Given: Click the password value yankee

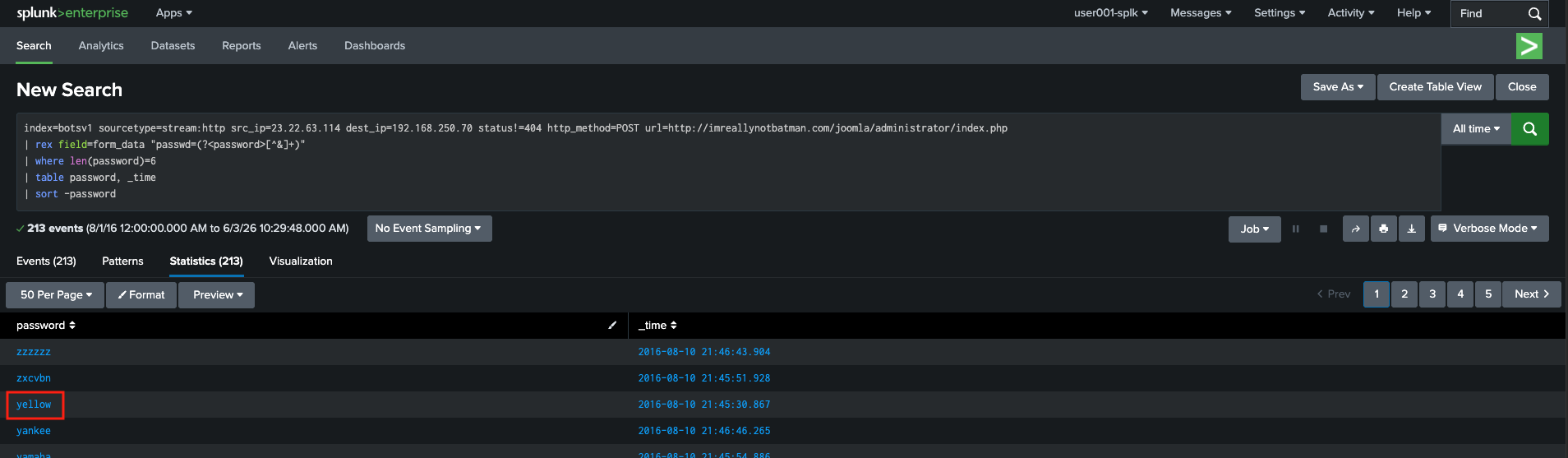Looking at the screenshot, I should pyautogui.click(x=34, y=431).
